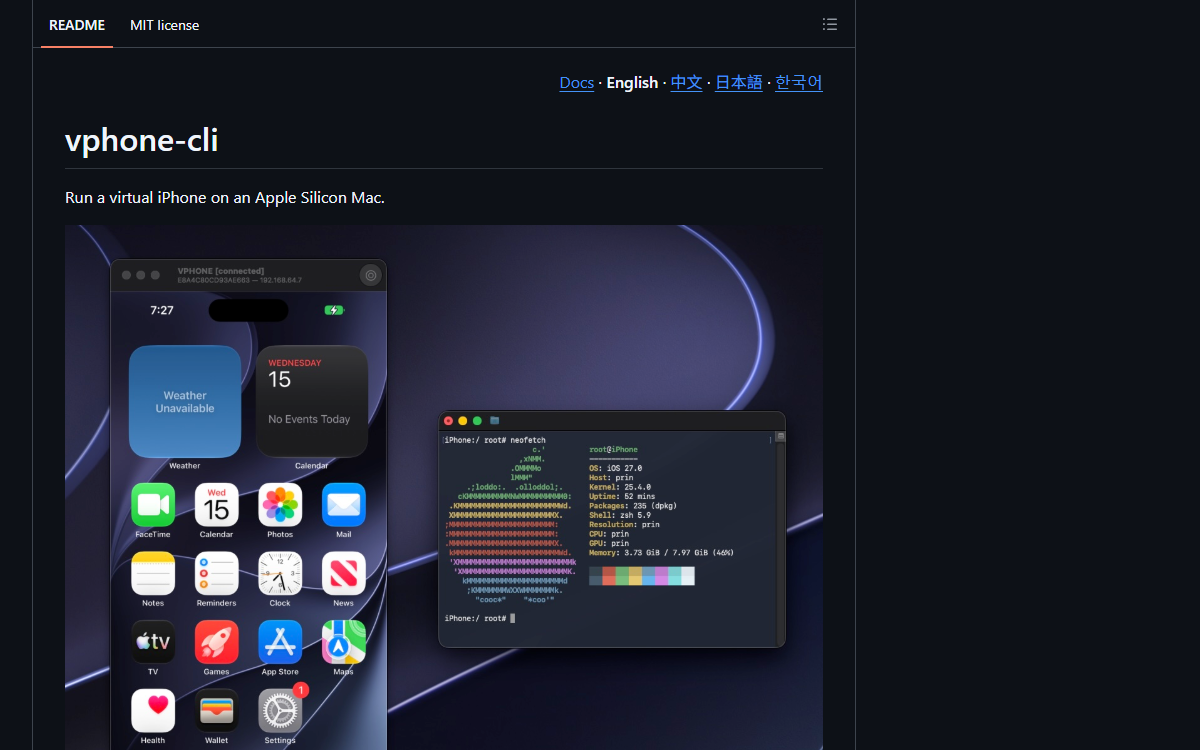1200x750 pixels.
Task: Click the bold English language label
Action: point(632,82)
